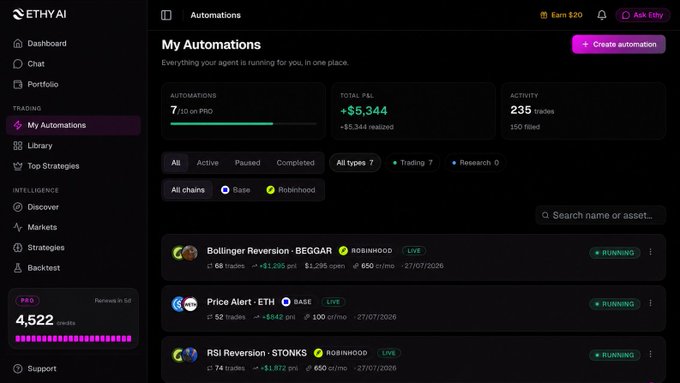Click the Ethy AI logo
680x383 pixels.
39,14
